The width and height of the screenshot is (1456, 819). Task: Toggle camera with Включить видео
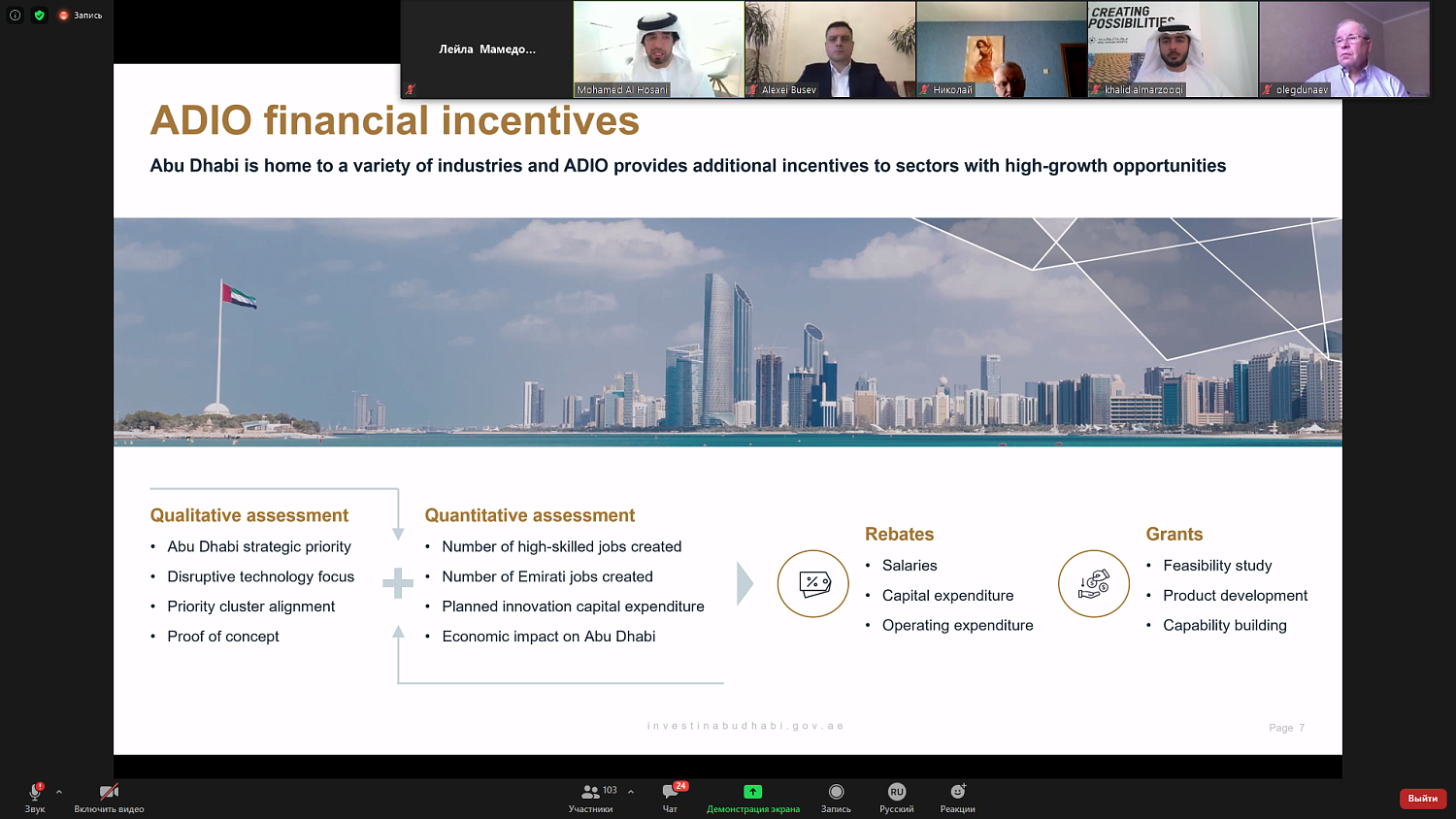(x=109, y=798)
